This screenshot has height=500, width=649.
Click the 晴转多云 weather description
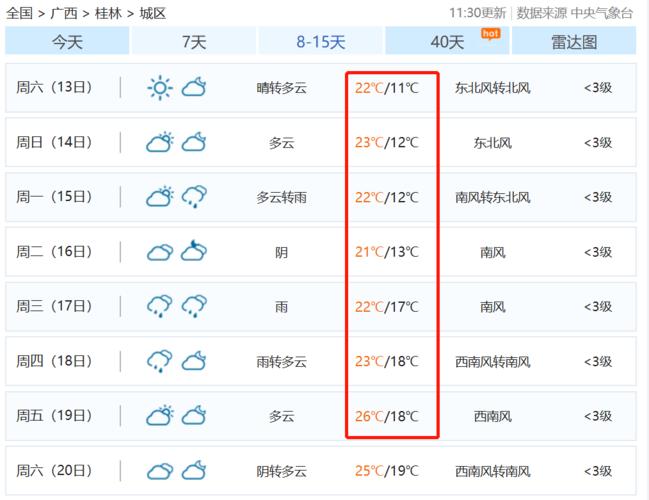tap(281, 88)
